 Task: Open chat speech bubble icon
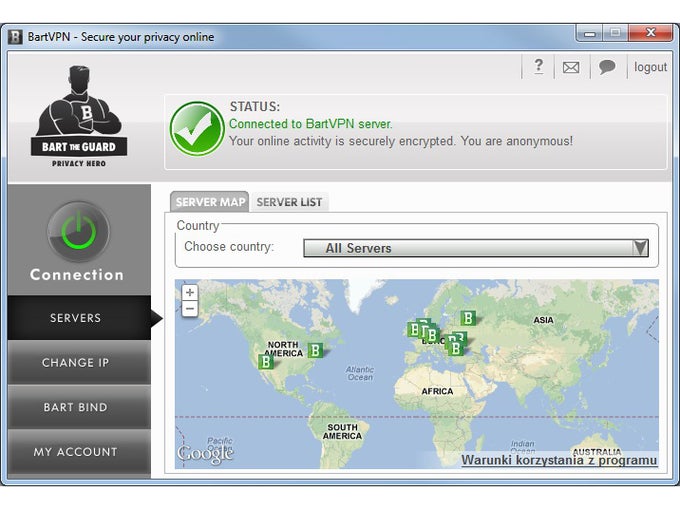[607, 67]
